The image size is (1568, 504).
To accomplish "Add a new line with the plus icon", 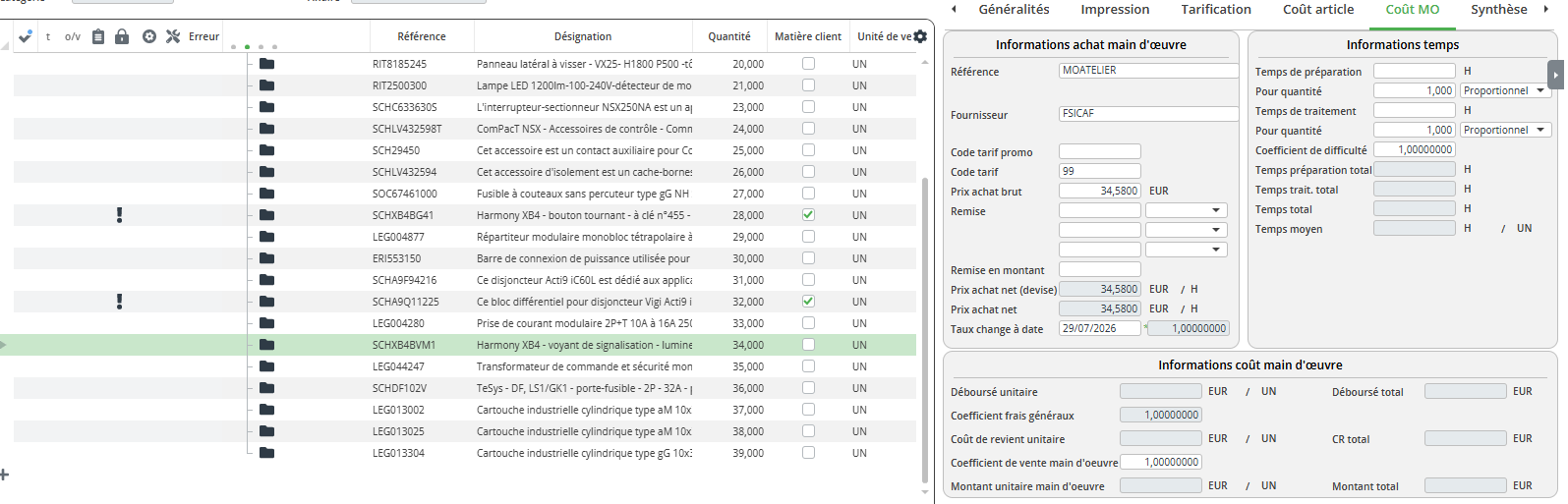I will point(4,475).
